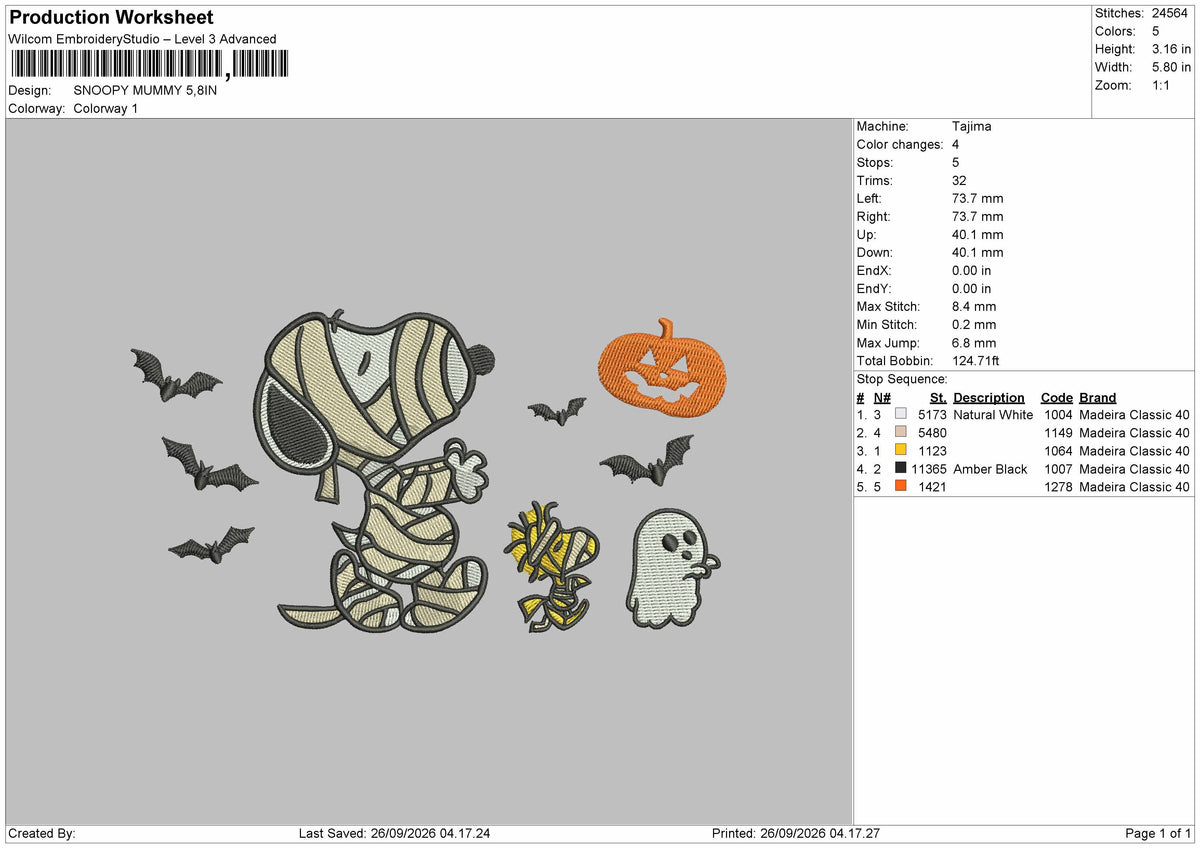Select the Snoopy mummy figure
Viewport: 1200px width, 848px height.
point(375,470)
